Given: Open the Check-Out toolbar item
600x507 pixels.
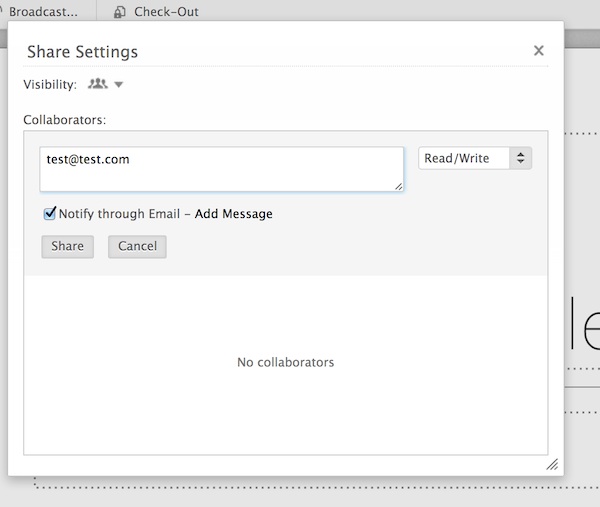Looking at the screenshot, I should coord(156,11).
